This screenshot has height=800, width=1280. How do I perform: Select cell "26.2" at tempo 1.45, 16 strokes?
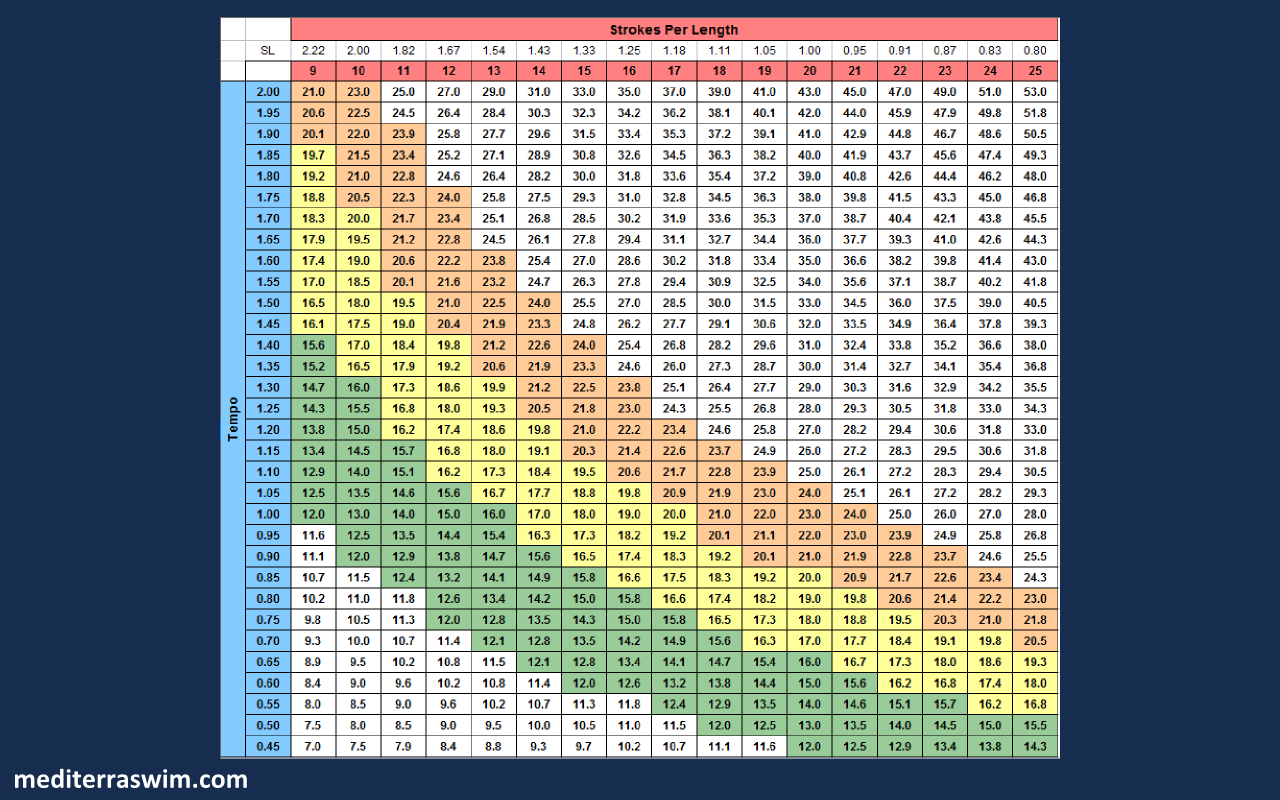point(629,324)
